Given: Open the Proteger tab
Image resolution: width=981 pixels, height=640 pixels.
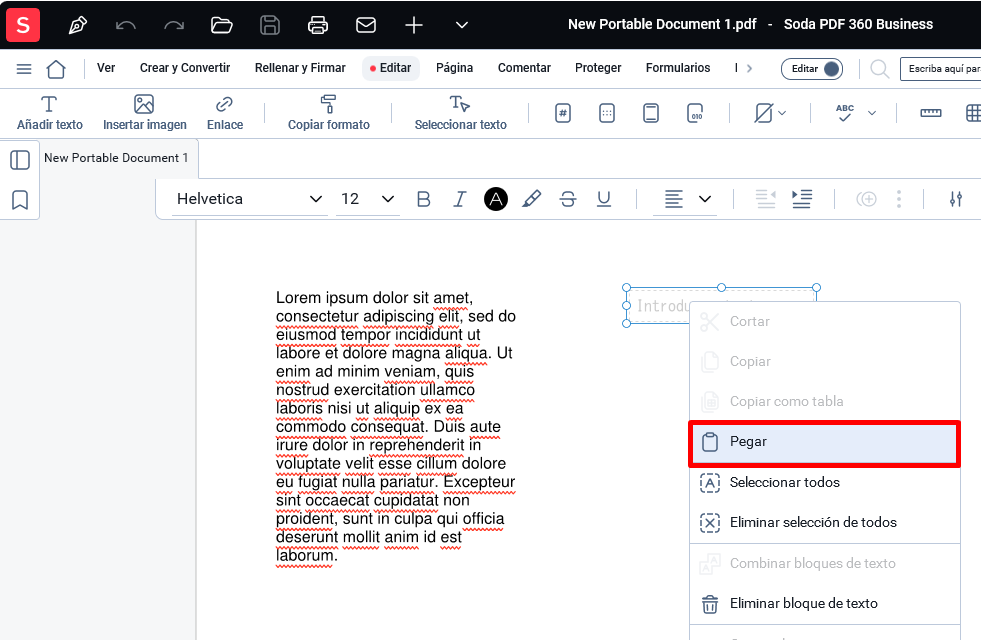Looking at the screenshot, I should click(x=598, y=68).
